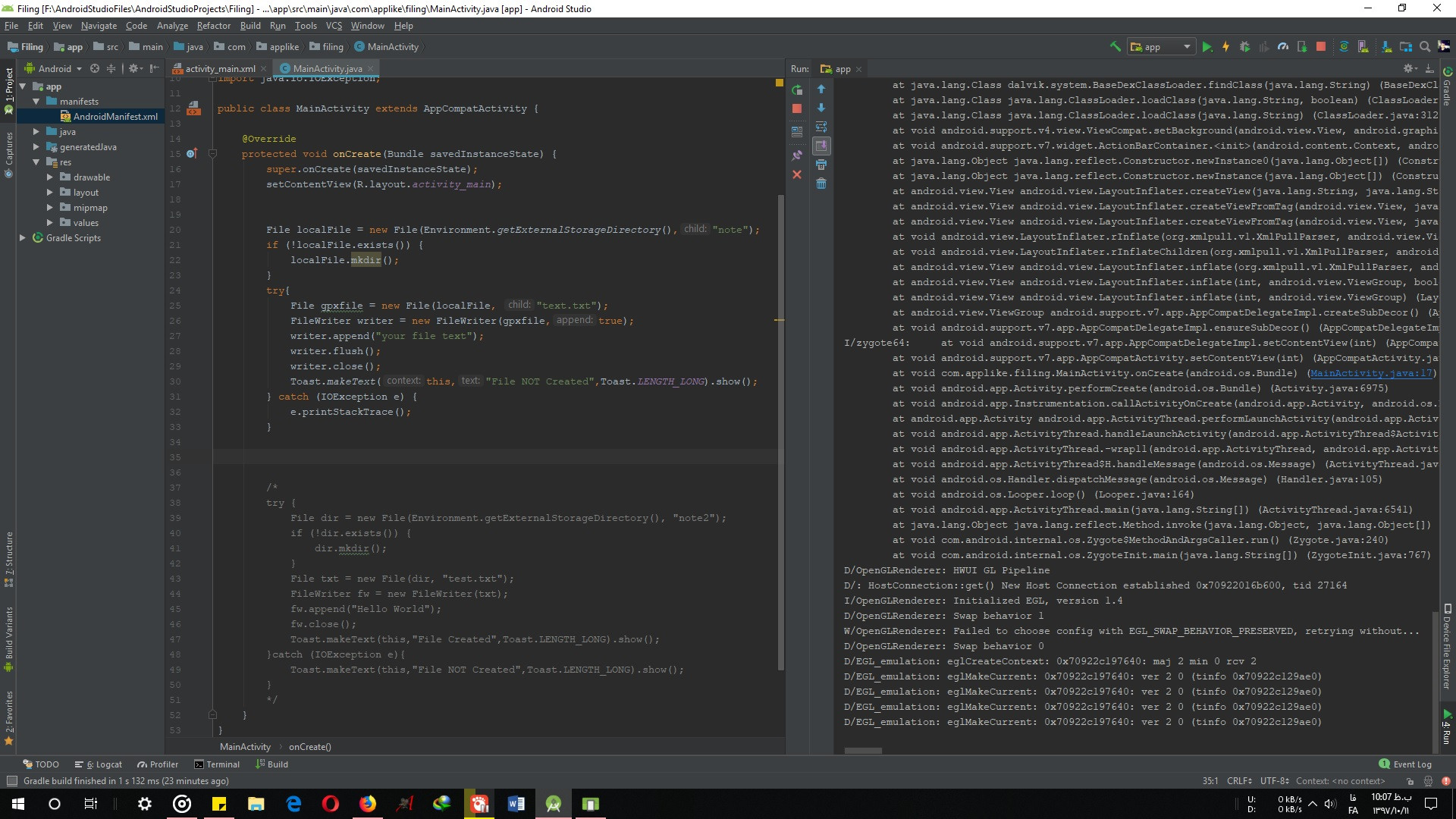Open Search Everywhere with the magnifier icon
The image size is (1456, 819).
tap(1424, 46)
